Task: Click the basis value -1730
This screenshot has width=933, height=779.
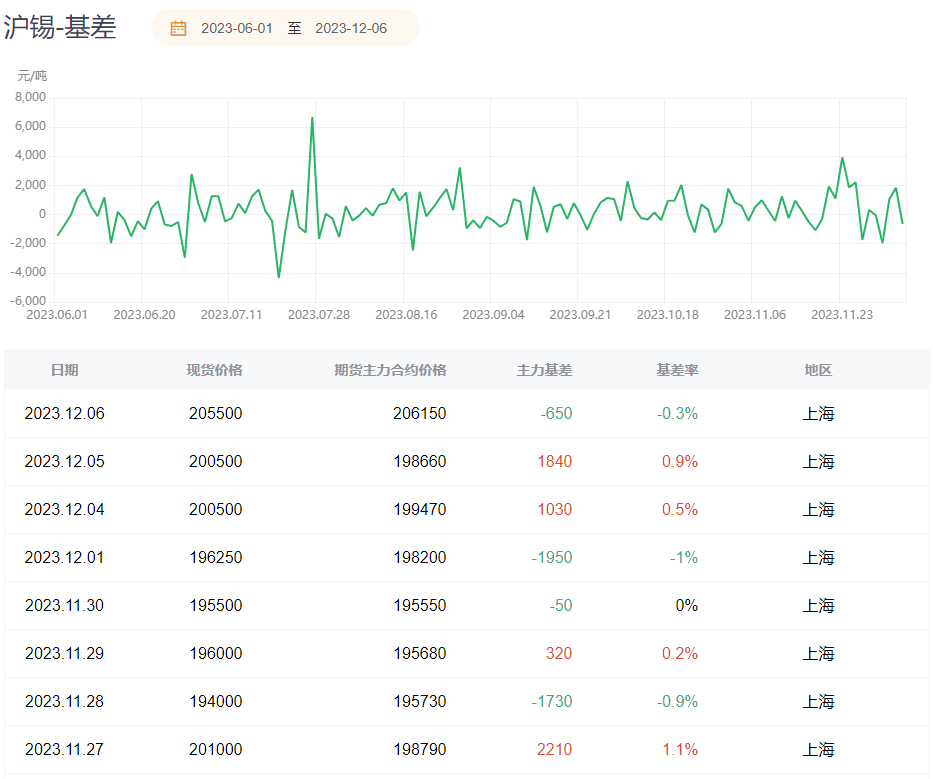Action: click(x=552, y=702)
